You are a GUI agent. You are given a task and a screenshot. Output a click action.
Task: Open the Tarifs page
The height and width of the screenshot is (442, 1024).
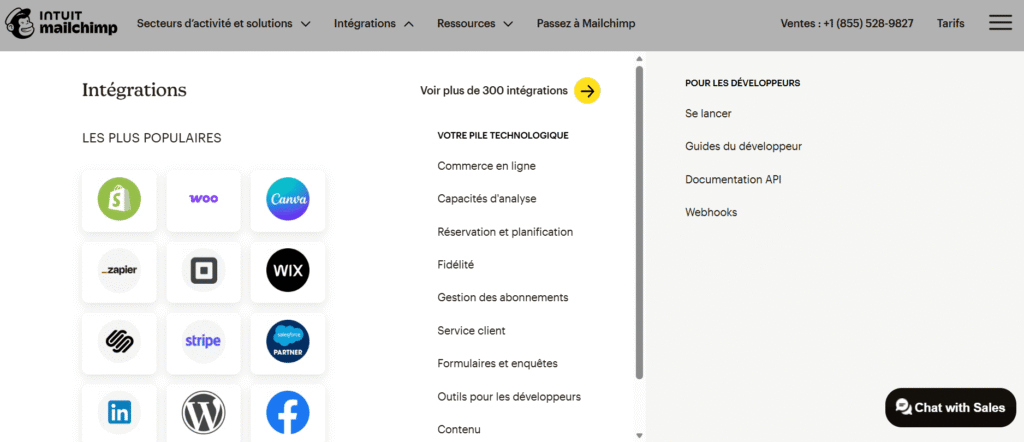950,23
